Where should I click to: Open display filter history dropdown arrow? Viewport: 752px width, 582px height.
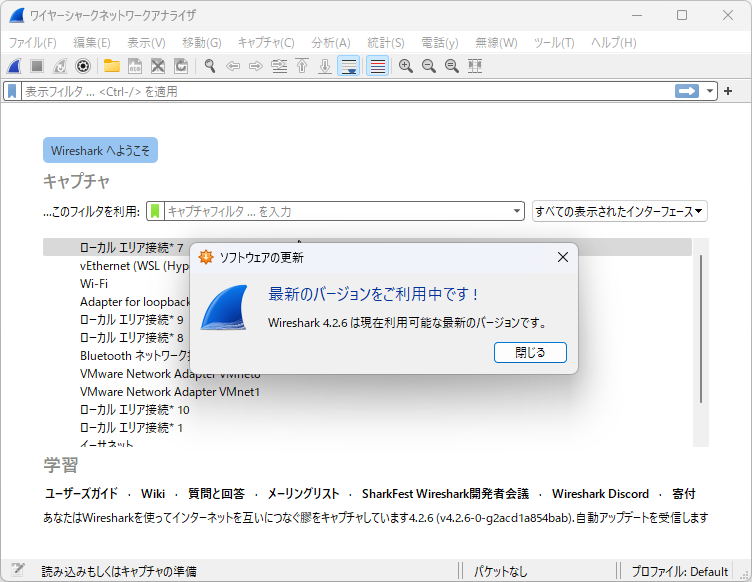709,91
